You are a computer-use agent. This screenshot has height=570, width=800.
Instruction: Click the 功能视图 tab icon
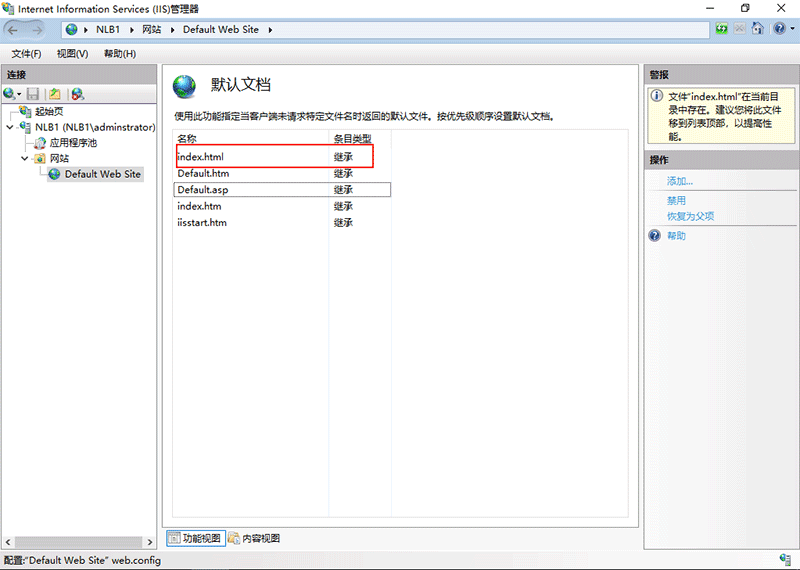point(174,538)
